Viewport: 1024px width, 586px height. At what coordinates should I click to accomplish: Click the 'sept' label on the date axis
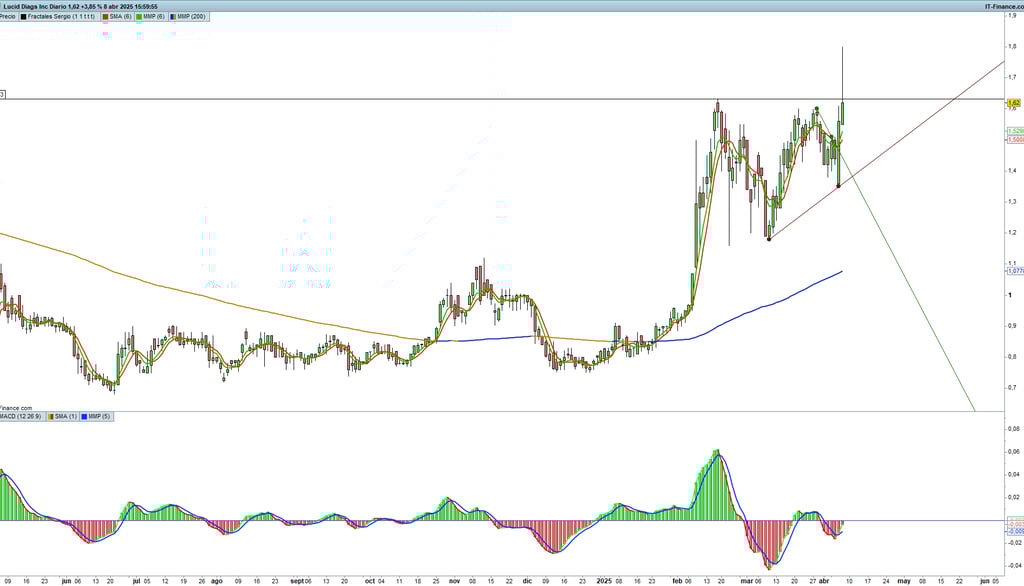tap(296, 581)
